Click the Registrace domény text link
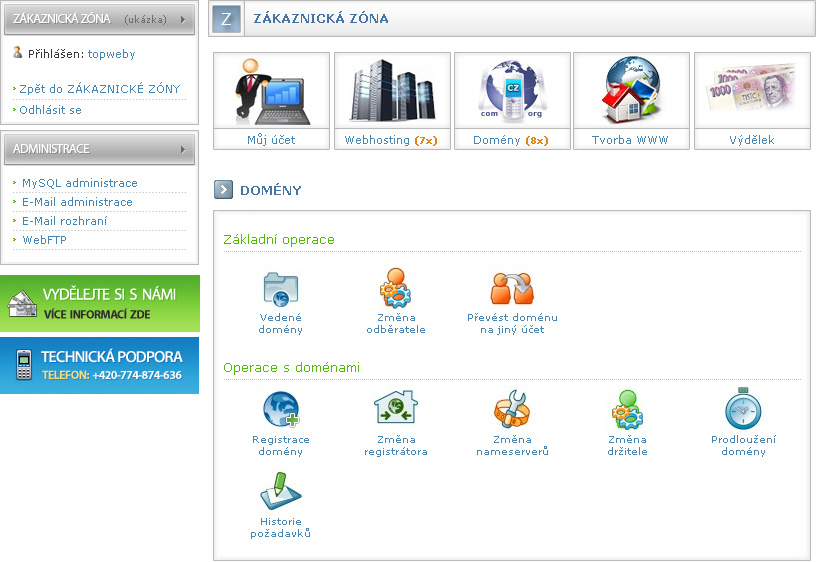816x562 pixels. point(280,445)
